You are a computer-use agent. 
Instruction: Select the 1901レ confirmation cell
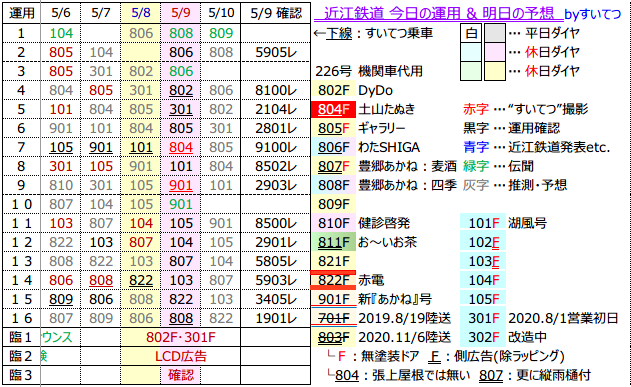276,318
